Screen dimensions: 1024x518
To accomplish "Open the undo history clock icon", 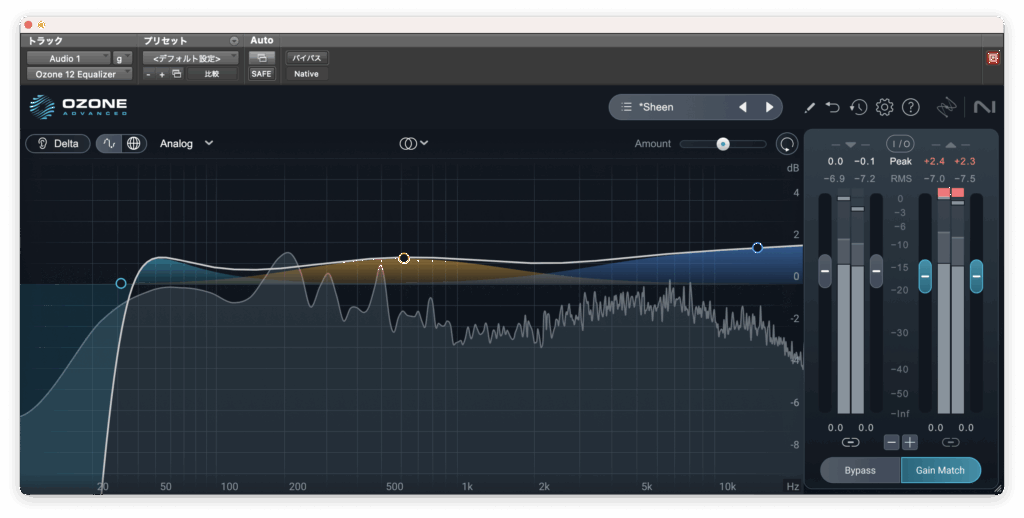I will tap(858, 107).
